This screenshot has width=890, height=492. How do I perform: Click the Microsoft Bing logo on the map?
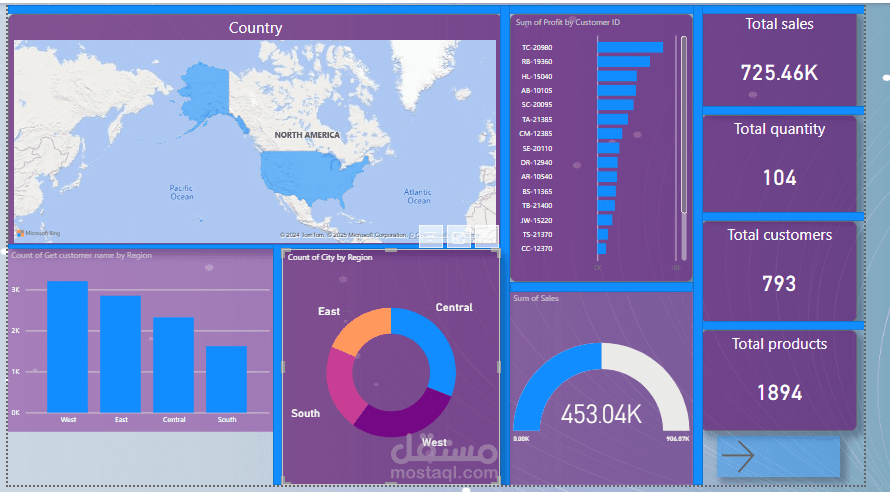(x=38, y=233)
